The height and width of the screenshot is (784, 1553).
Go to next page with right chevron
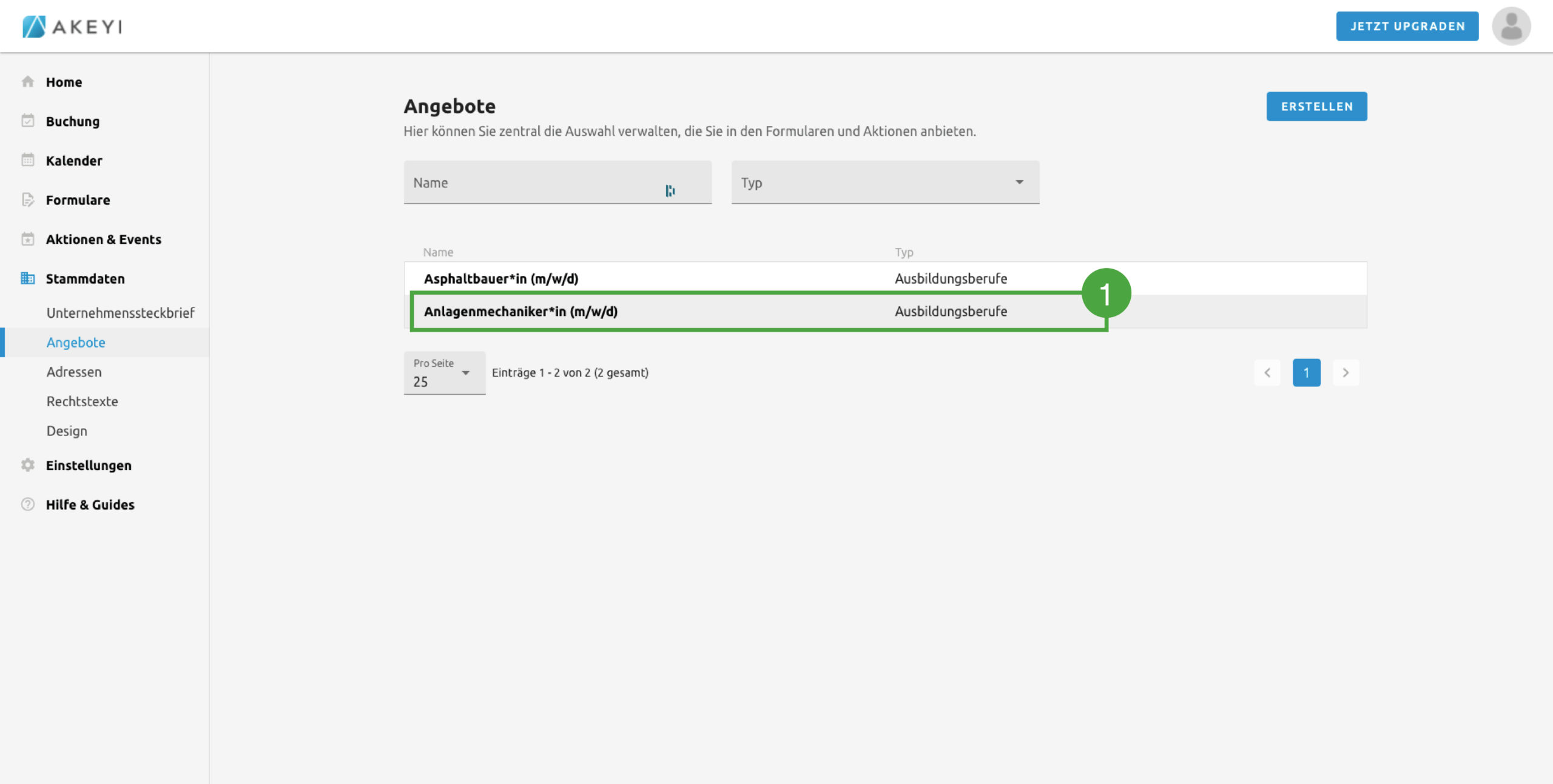coord(1345,373)
